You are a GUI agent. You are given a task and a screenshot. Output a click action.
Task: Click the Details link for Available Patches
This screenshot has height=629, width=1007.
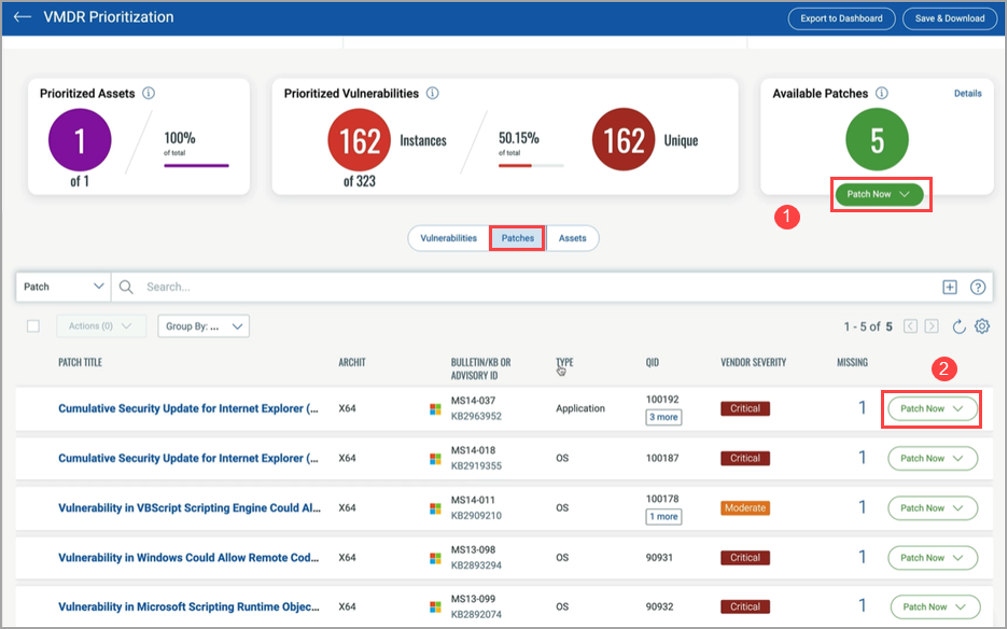(x=967, y=92)
